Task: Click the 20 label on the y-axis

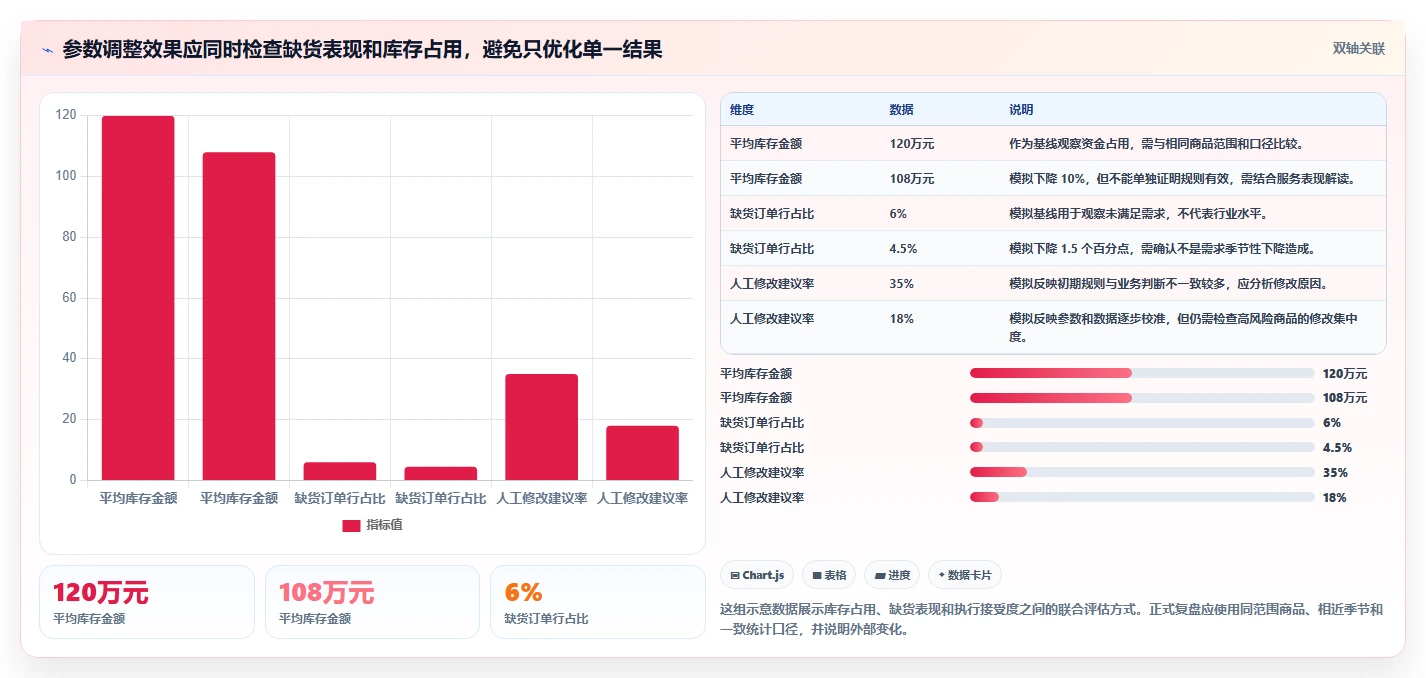Action: pos(69,419)
